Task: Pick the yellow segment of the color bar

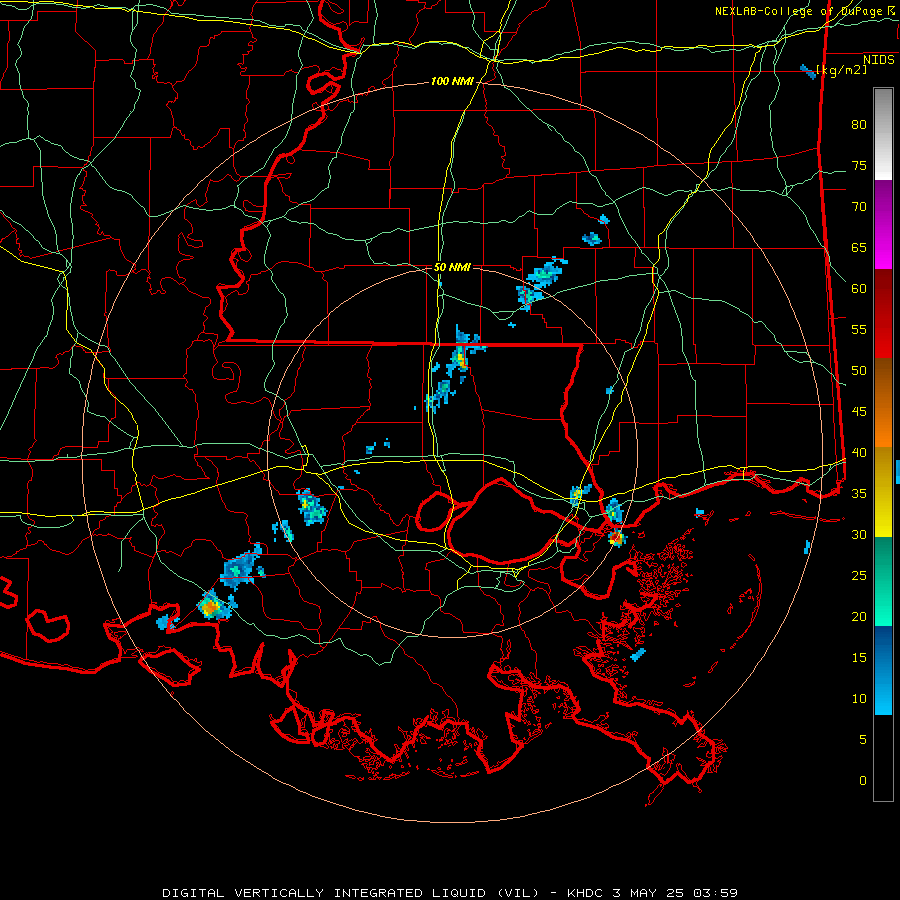Action: point(883,492)
